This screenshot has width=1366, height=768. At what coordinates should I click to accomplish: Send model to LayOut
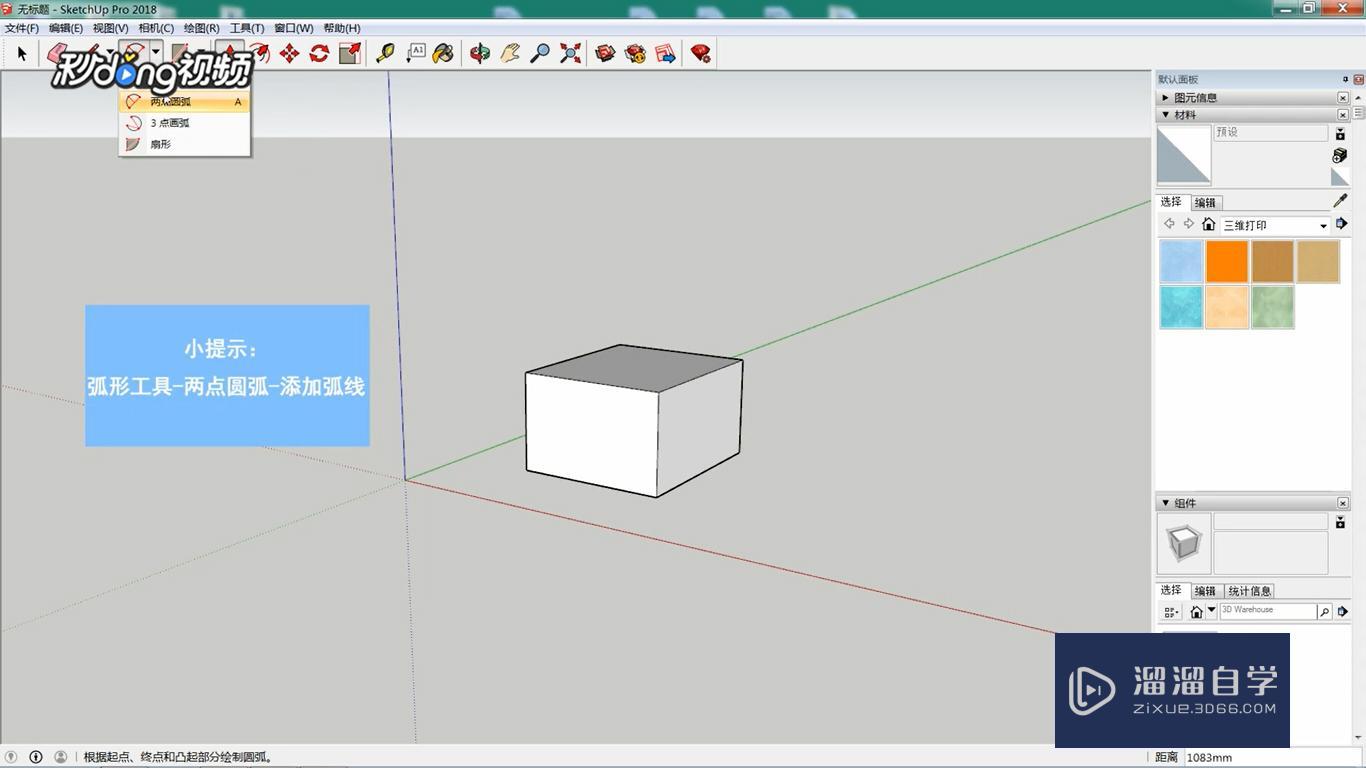pos(665,53)
